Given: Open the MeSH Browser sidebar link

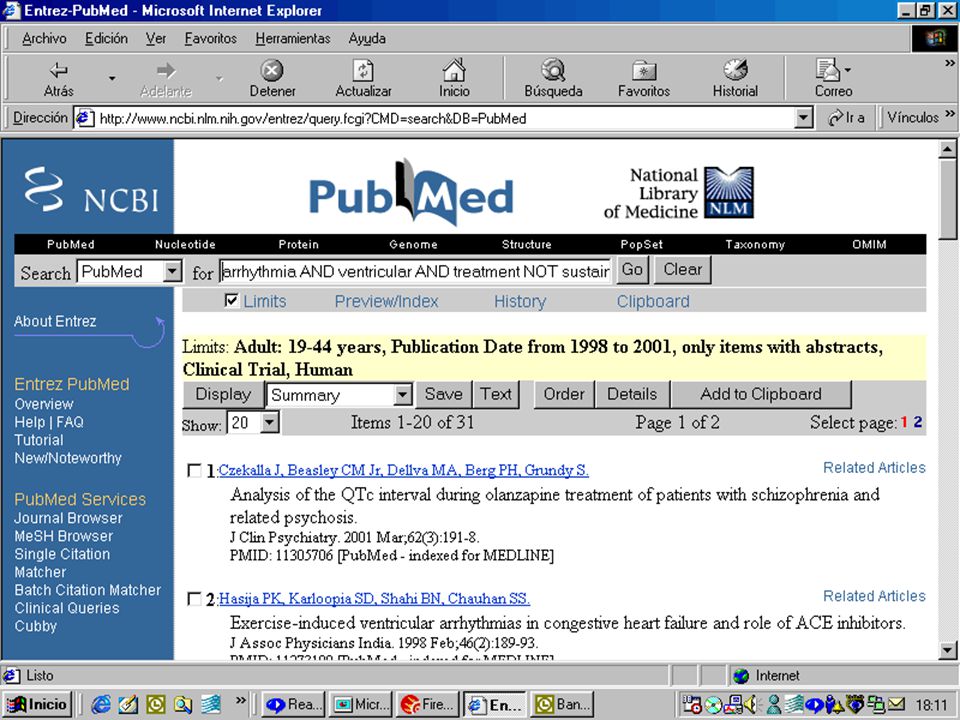Looking at the screenshot, I should click(x=64, y=536).
